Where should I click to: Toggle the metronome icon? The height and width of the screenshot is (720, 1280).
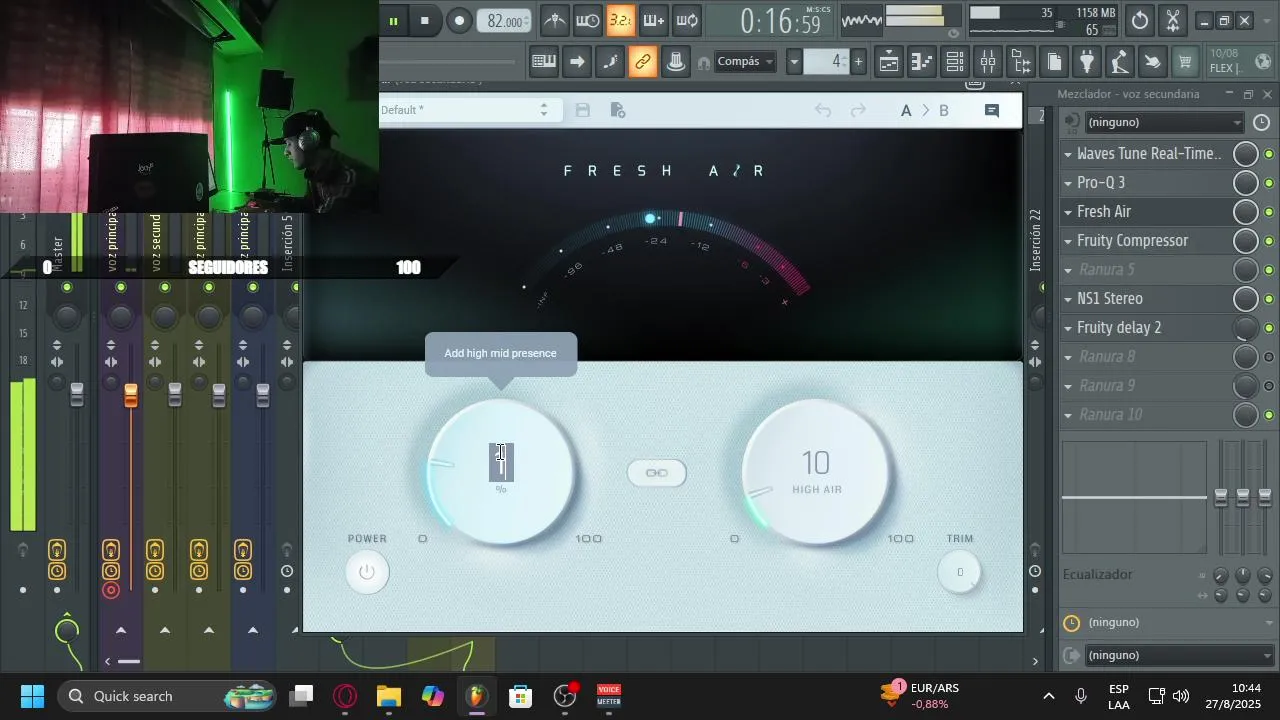[555, 21]
